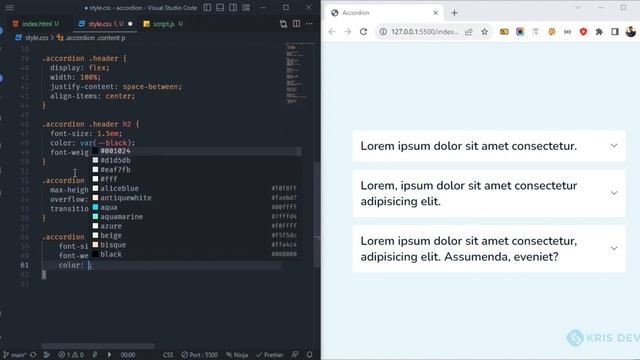Click Port : 5500 Live Server status
Screen dimensions: 640x360
pyautogui.click(x=200, y=355)
